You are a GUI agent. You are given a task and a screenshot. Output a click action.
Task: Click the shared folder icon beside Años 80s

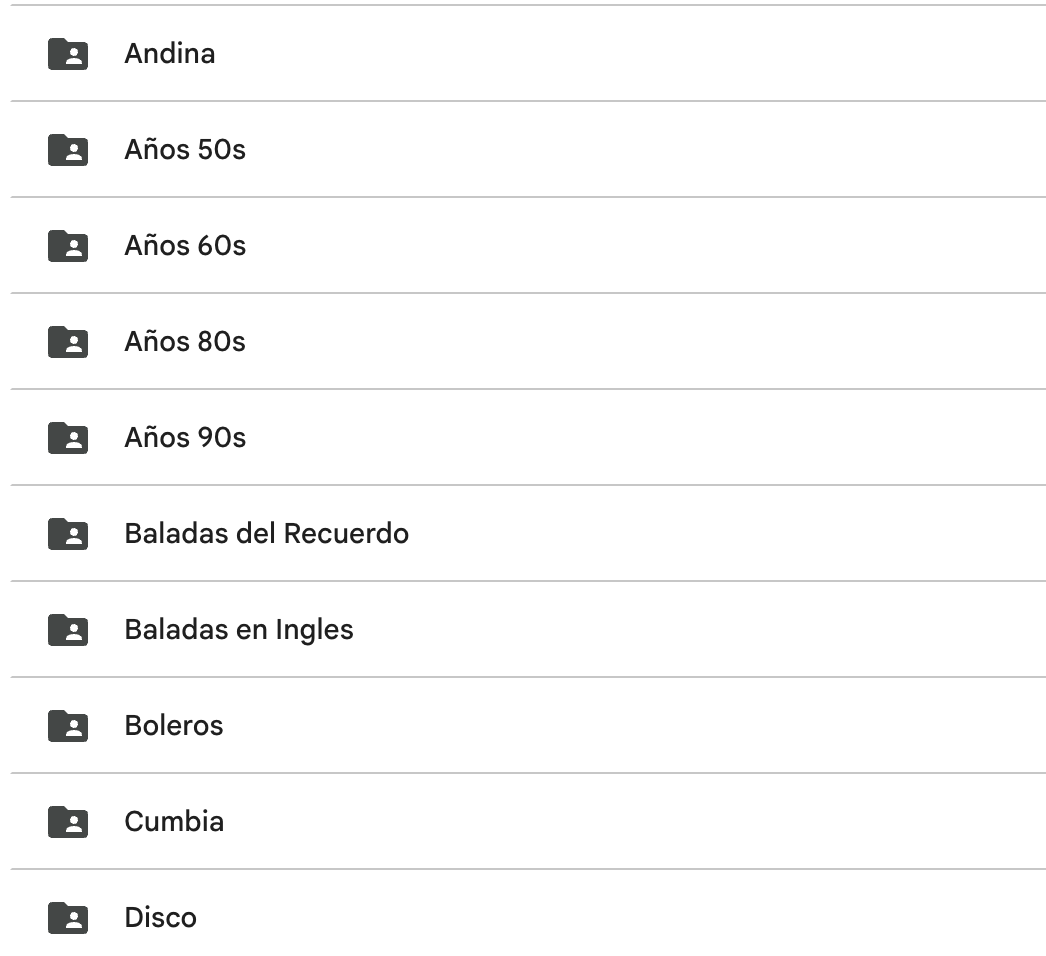67,341
